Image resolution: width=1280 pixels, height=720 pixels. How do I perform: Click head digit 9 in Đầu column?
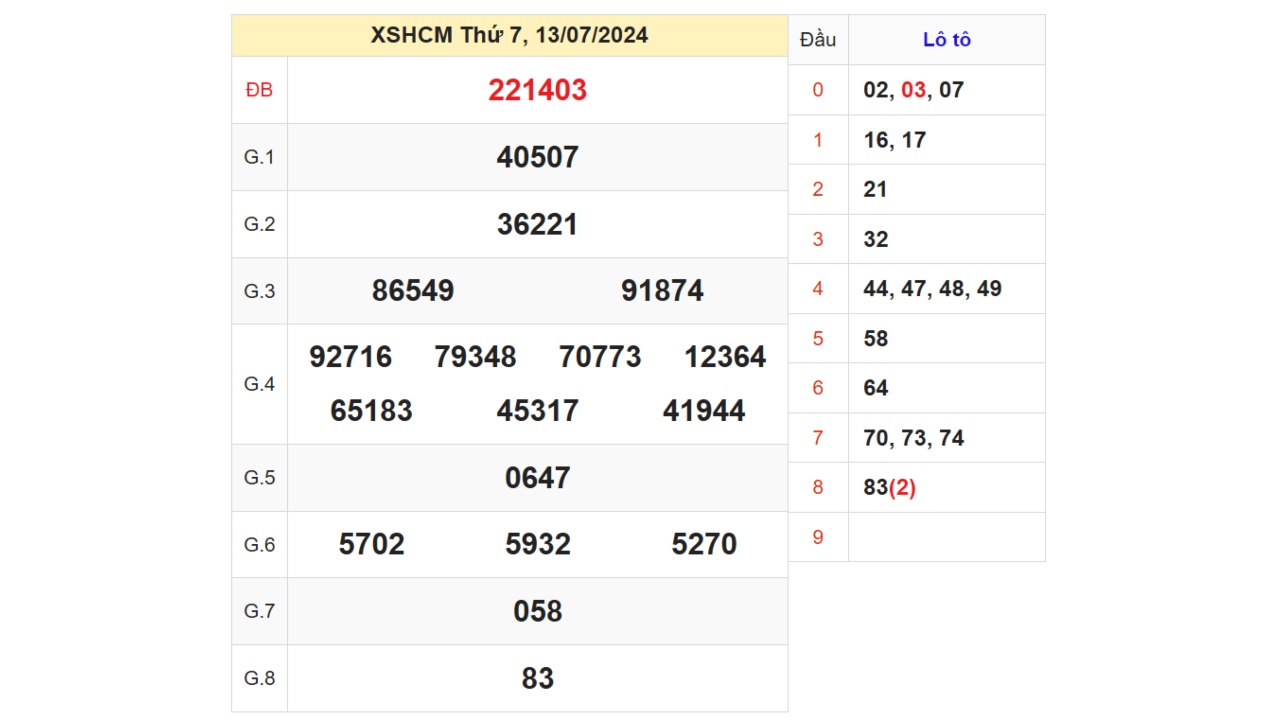point(818,537)
